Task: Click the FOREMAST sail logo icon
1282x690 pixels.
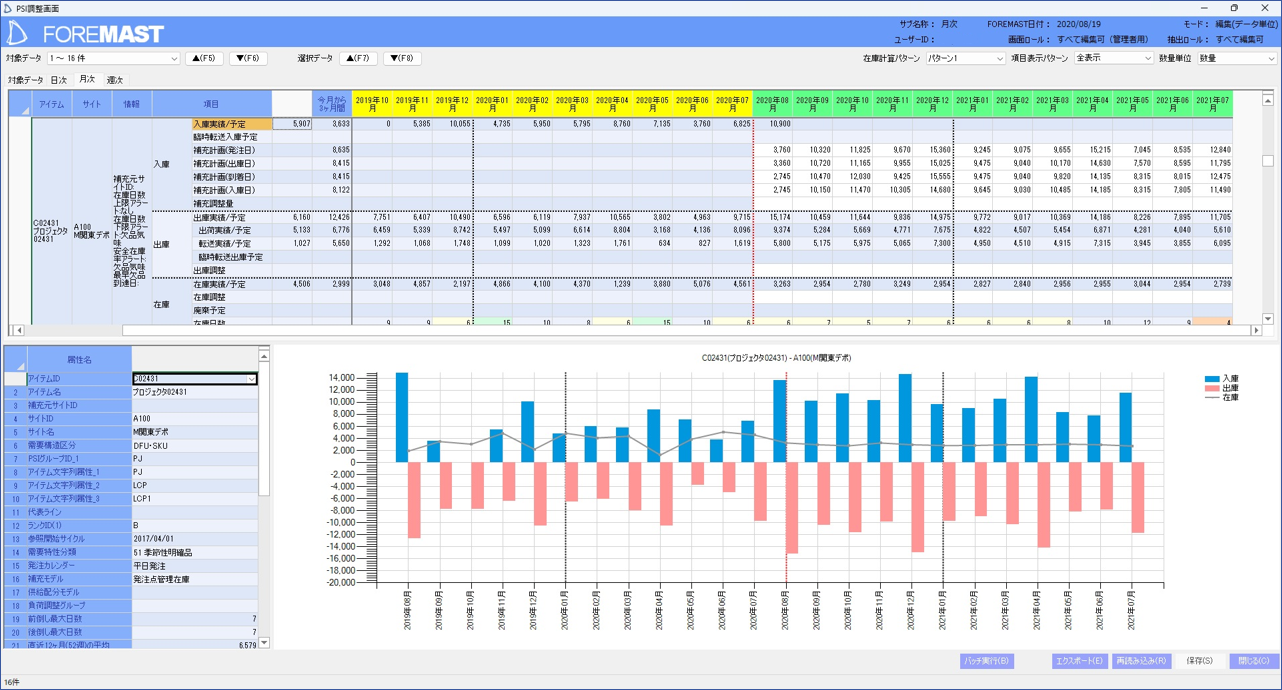Action: [x=18, y=33]
